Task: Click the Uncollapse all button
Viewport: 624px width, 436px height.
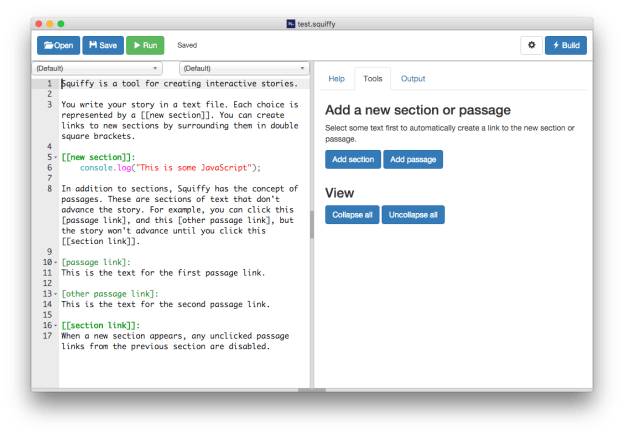Action: pos(413,215)
